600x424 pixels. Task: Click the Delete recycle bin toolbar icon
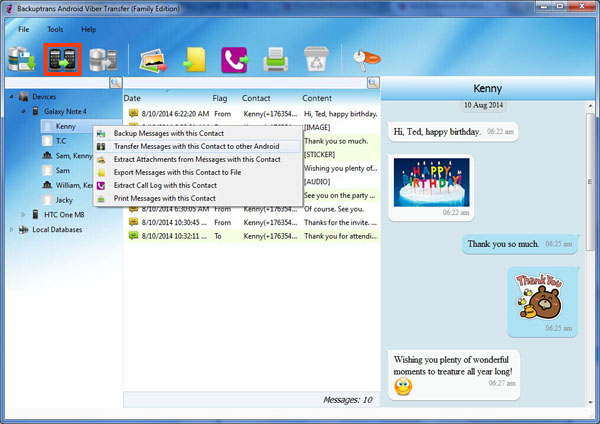click(316, 59)
